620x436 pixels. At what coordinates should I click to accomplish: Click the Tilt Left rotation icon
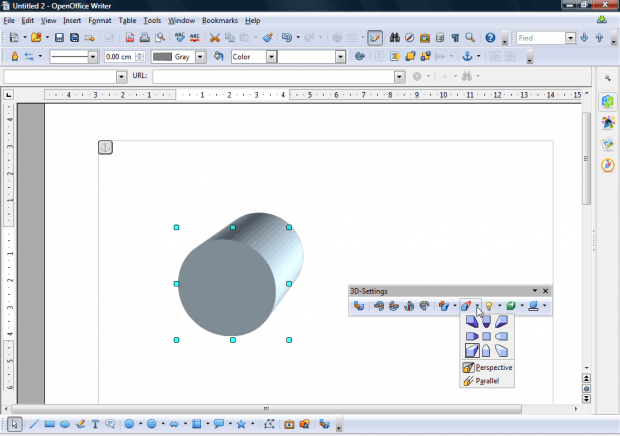411,306
